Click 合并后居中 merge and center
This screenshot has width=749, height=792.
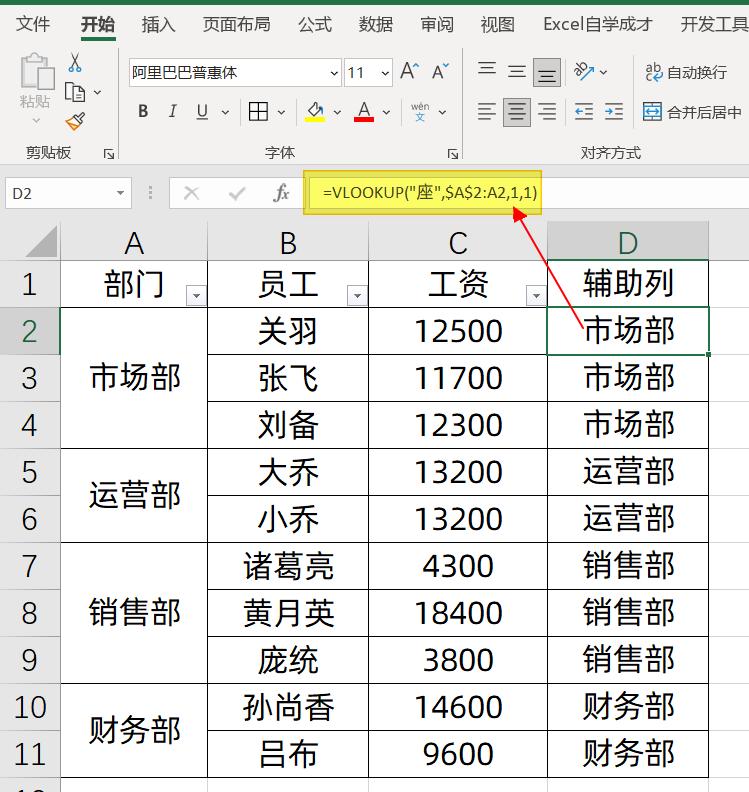click(x=692, y=112)
